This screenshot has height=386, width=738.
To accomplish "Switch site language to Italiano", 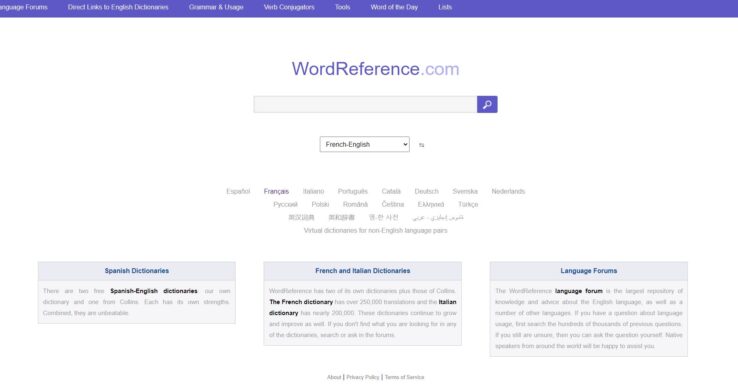I will (313, 191).
